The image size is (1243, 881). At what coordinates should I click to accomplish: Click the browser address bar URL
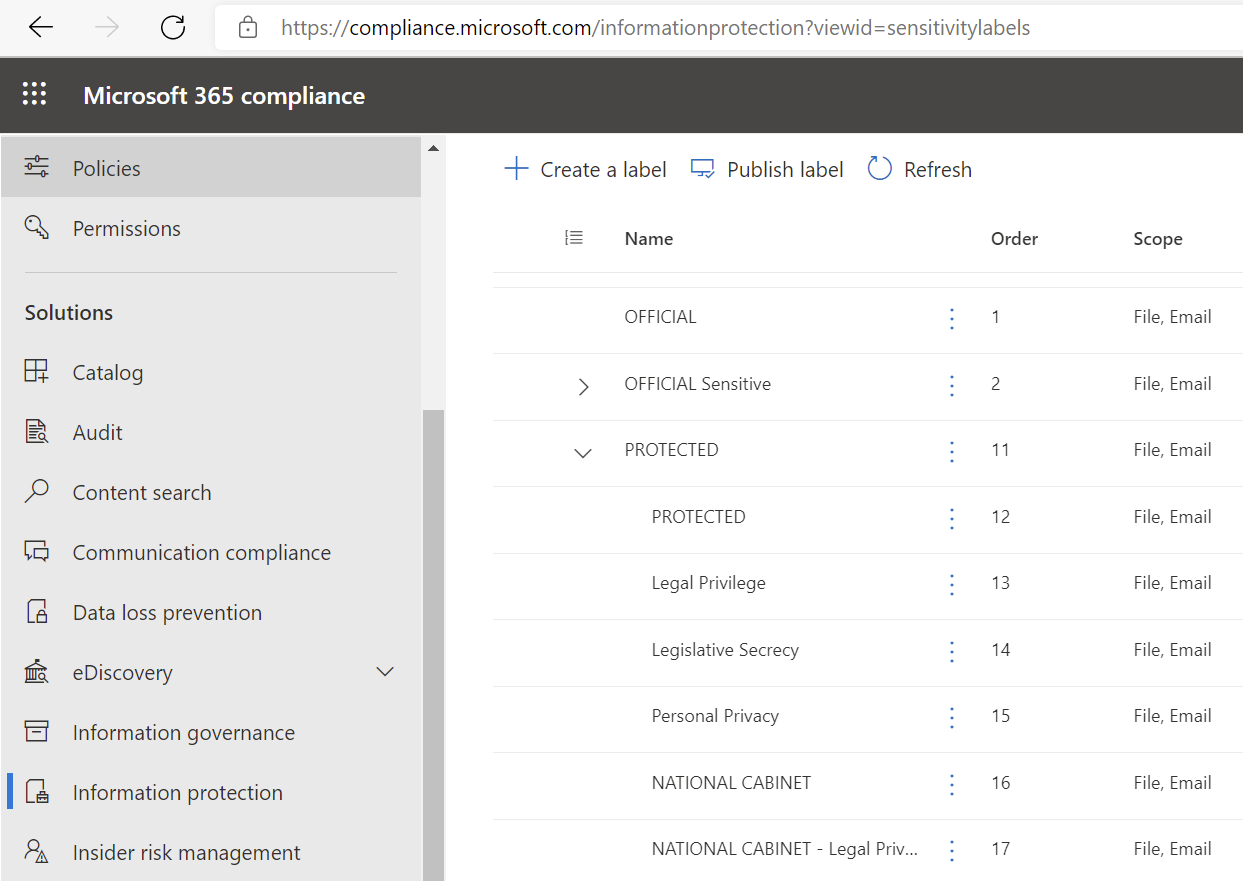(655, 28)
